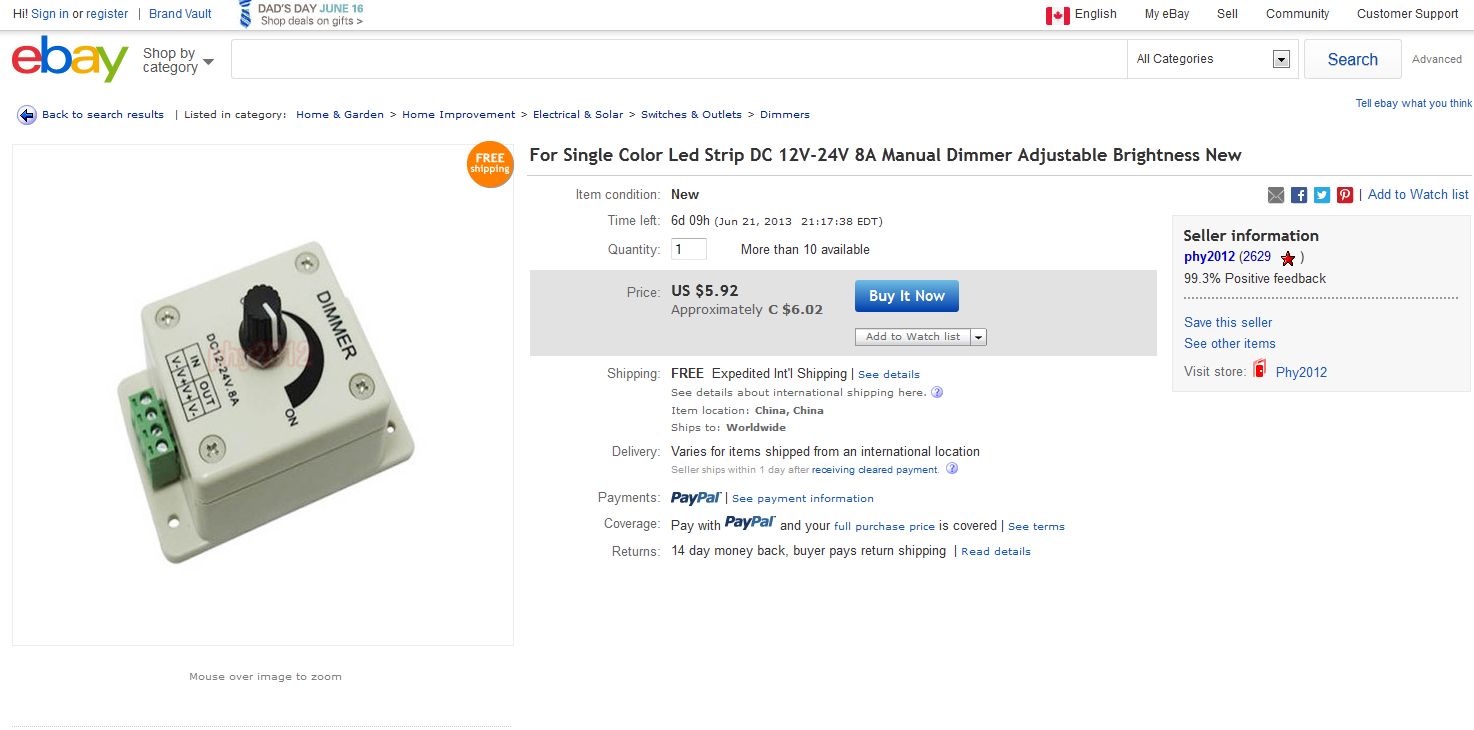Share item via Facebook icon
Screen dimensions: 1474x730
click(1299, 195)
